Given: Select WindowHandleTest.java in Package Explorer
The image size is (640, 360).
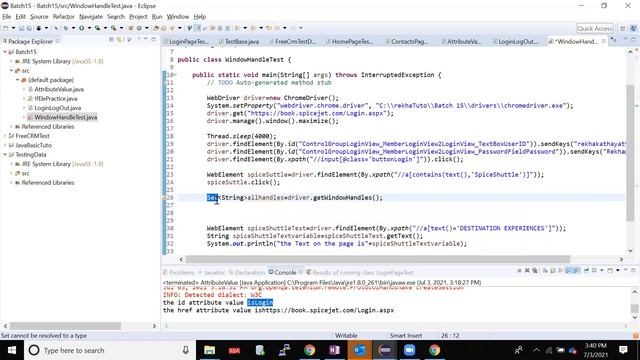Looking at the screenshot, I should [65, 118].
